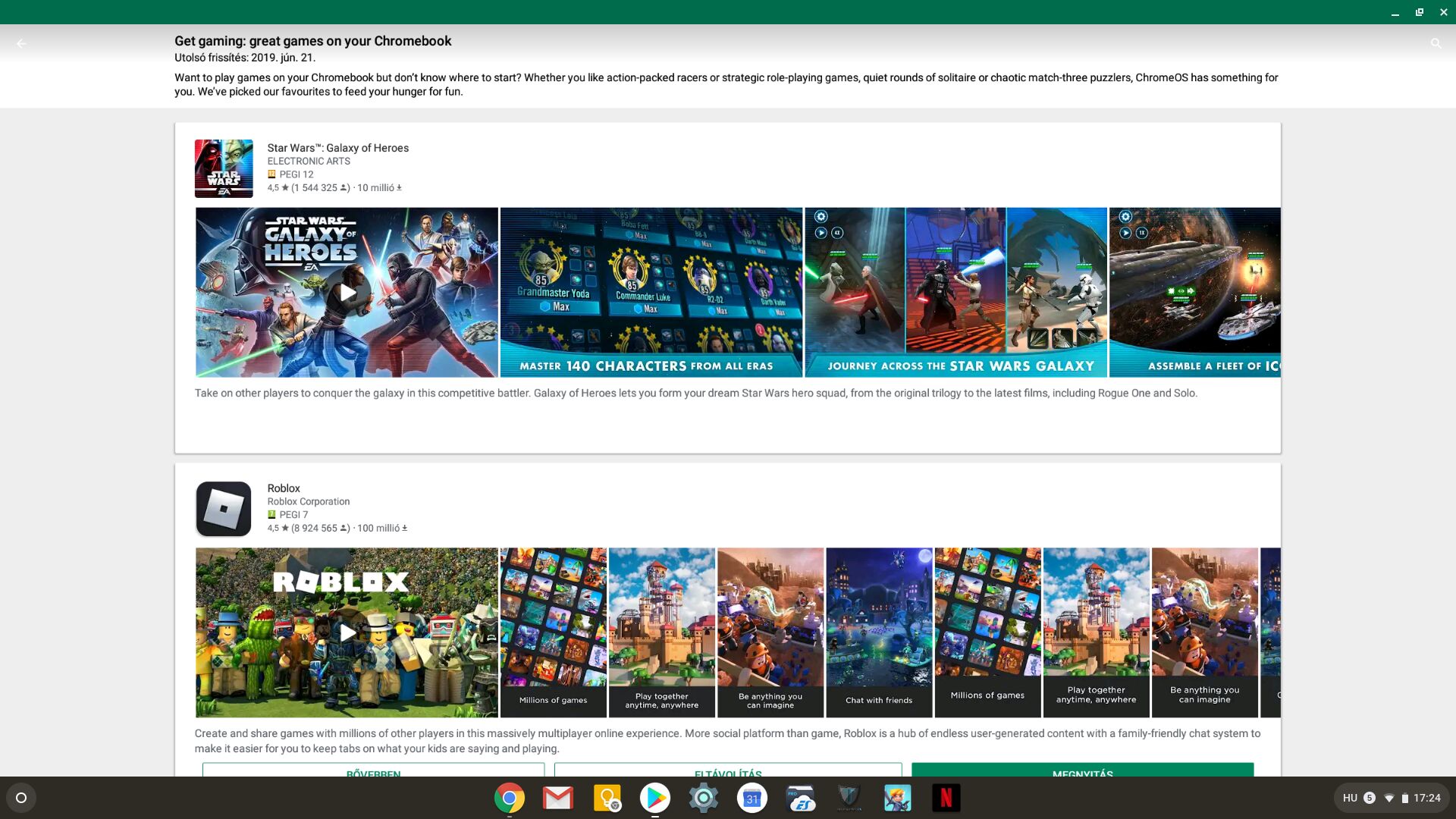The height and width of the screenshot is (819, 1456).
Task: Open the blue cartoon game icon in shelf
Action: [898, 798]
